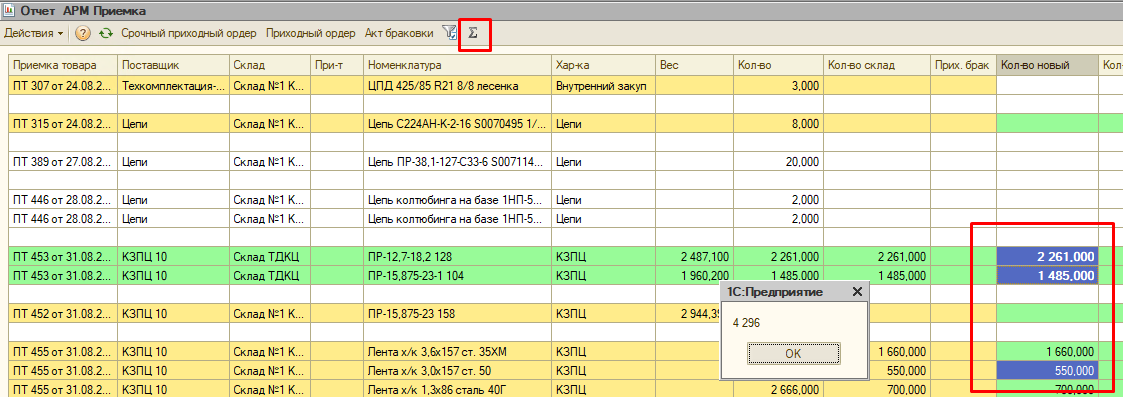
Task: Select Кол-во новый cell 1 660,000
Action: pyautogui.click(x=1047, y=351)
